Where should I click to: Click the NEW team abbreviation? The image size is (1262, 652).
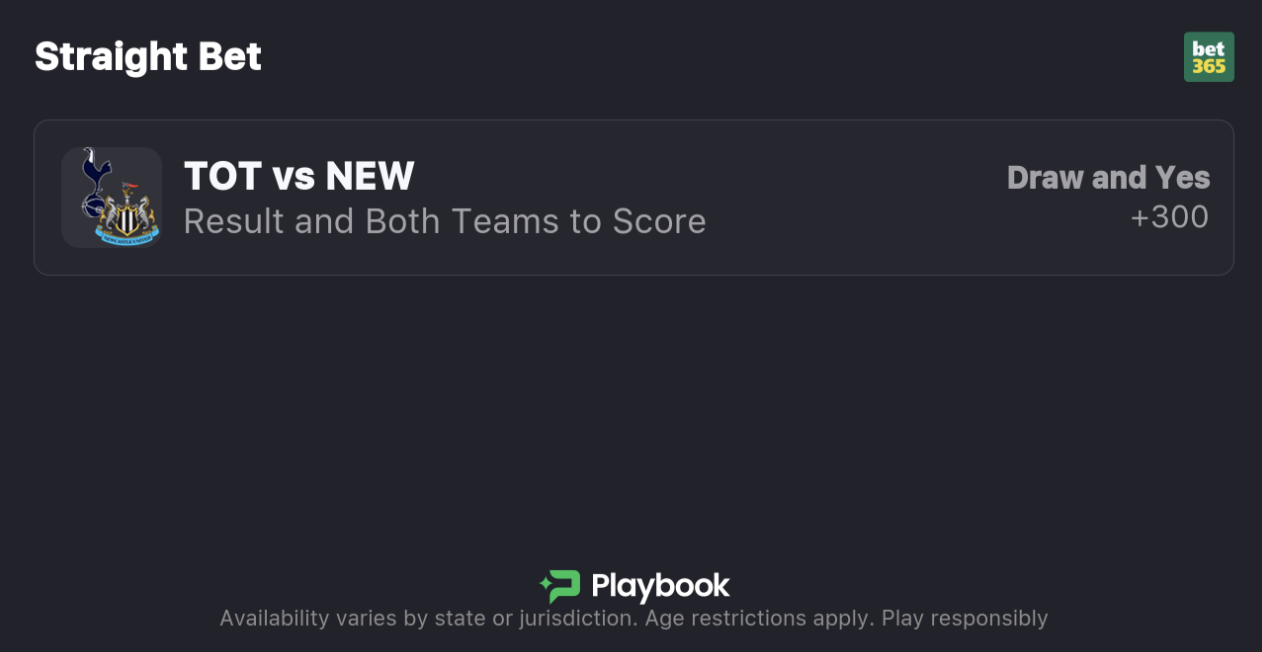370,177
